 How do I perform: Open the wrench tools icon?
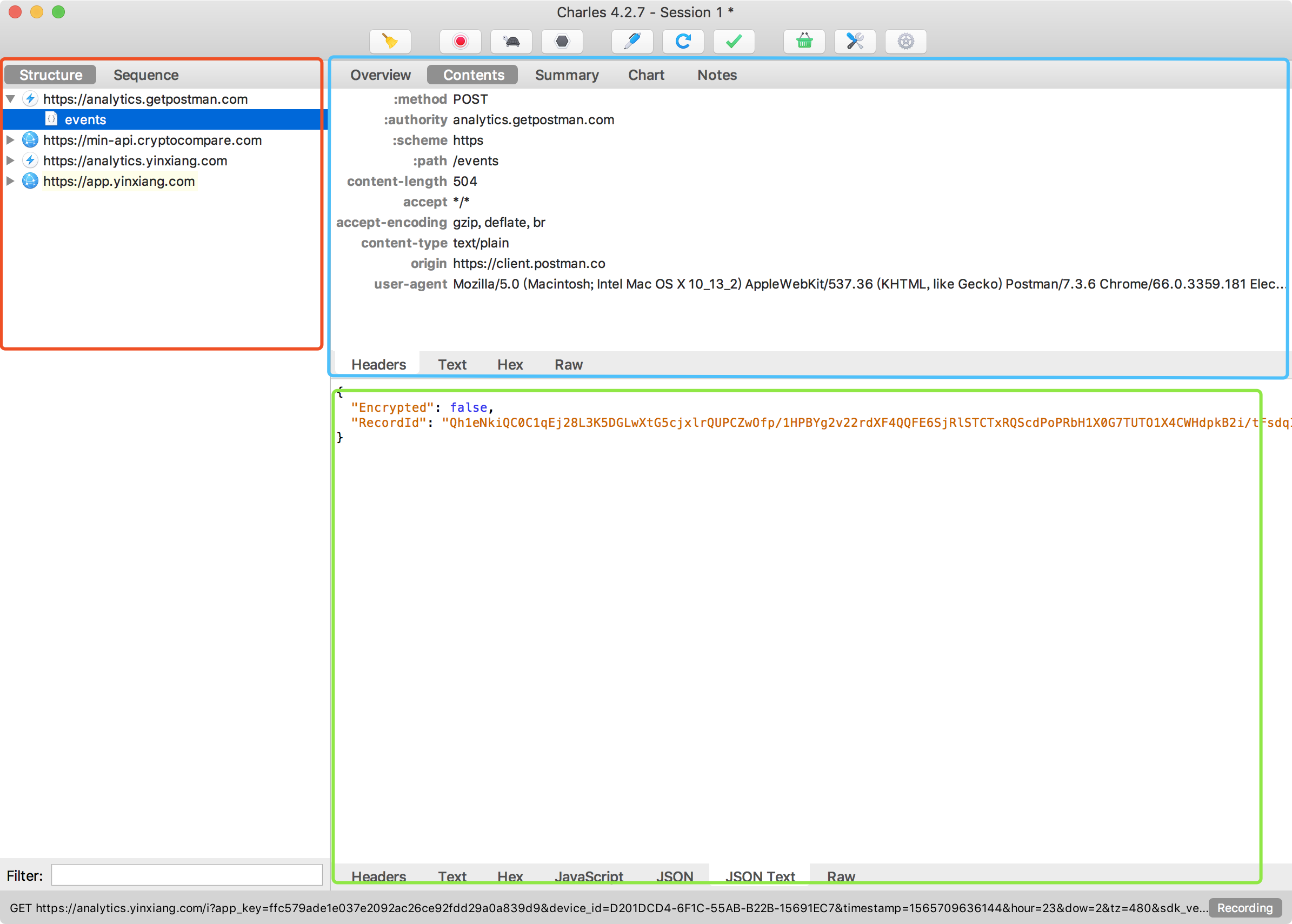point(854,42)
